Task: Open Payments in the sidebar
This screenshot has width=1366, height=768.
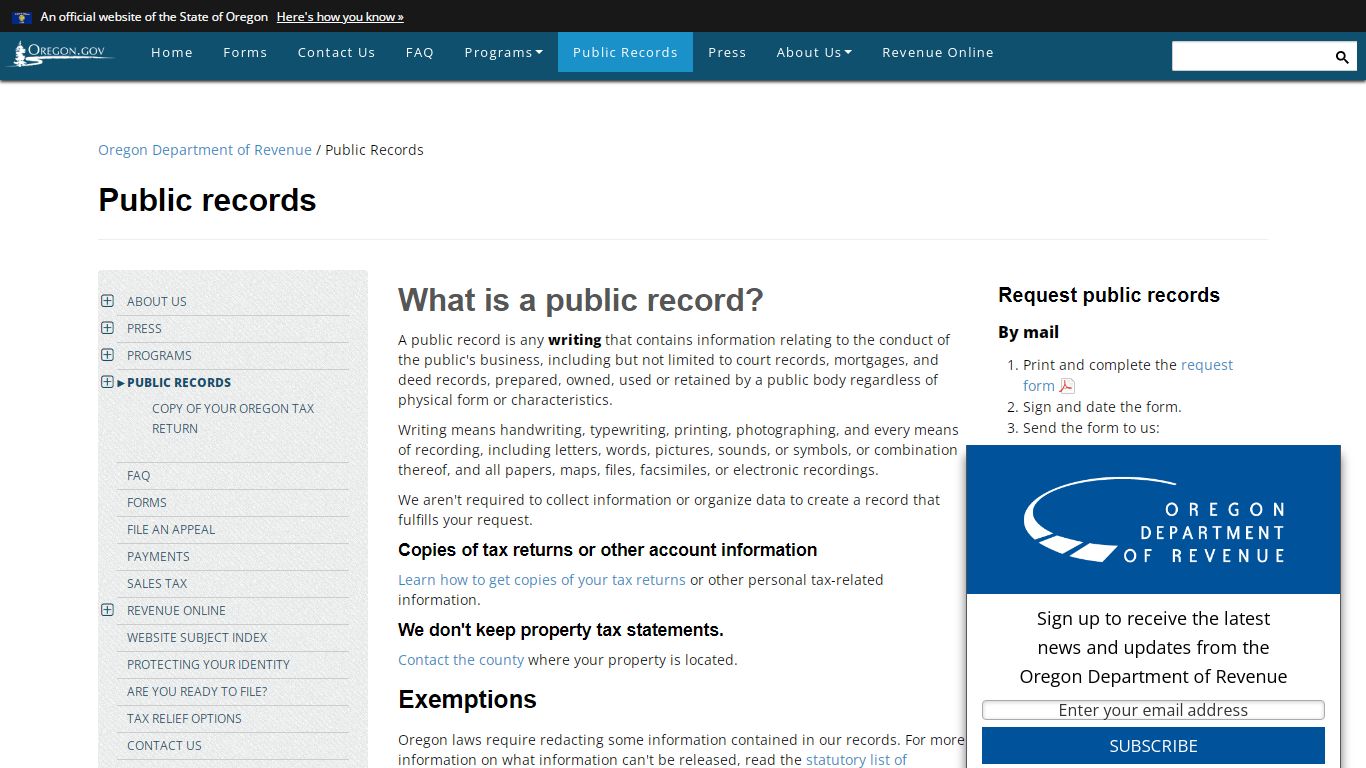Action: (158, 557)
